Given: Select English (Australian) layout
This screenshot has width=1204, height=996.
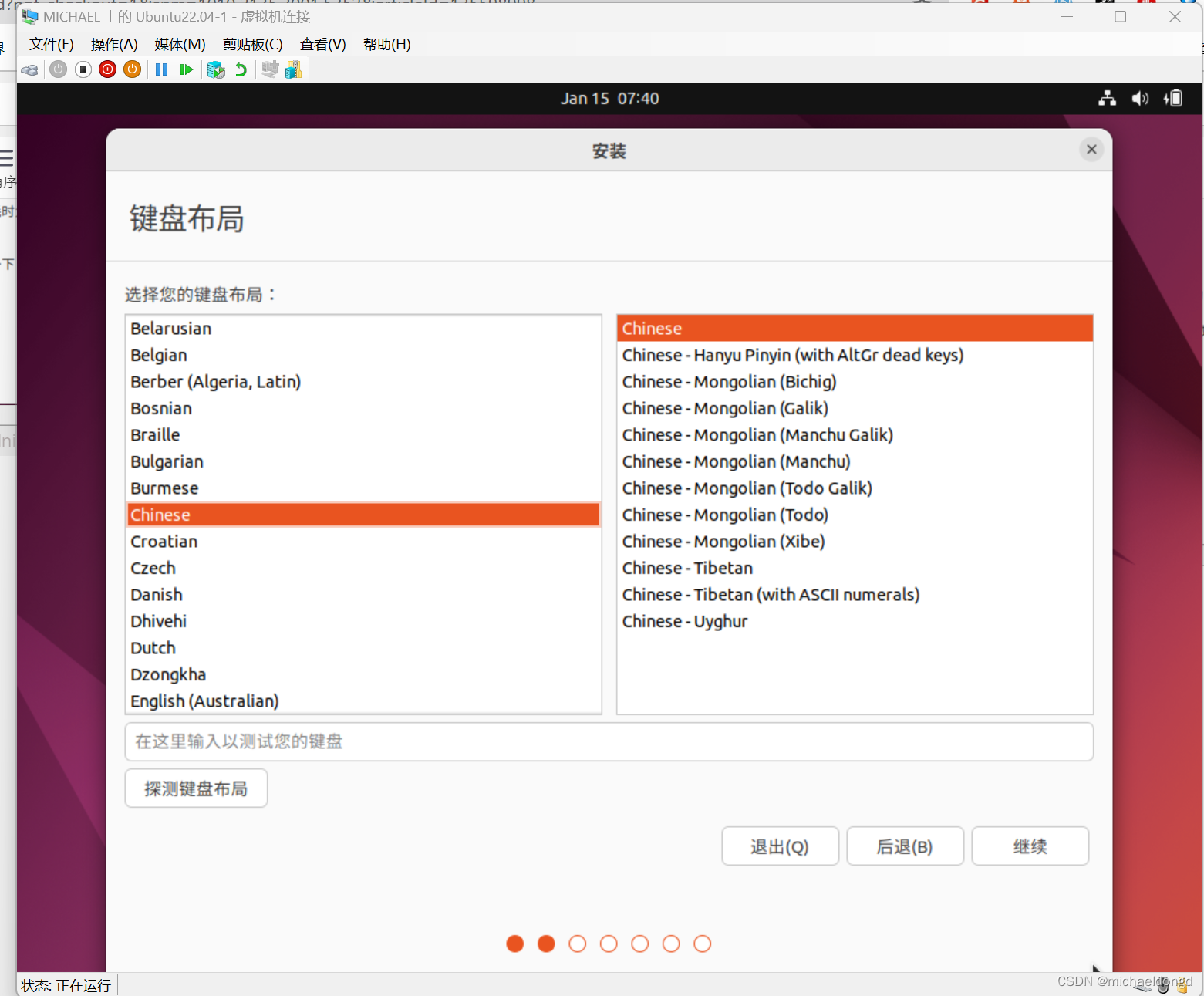Looking at the screenshot, I should pyautogui.click(x=363, y=701).
